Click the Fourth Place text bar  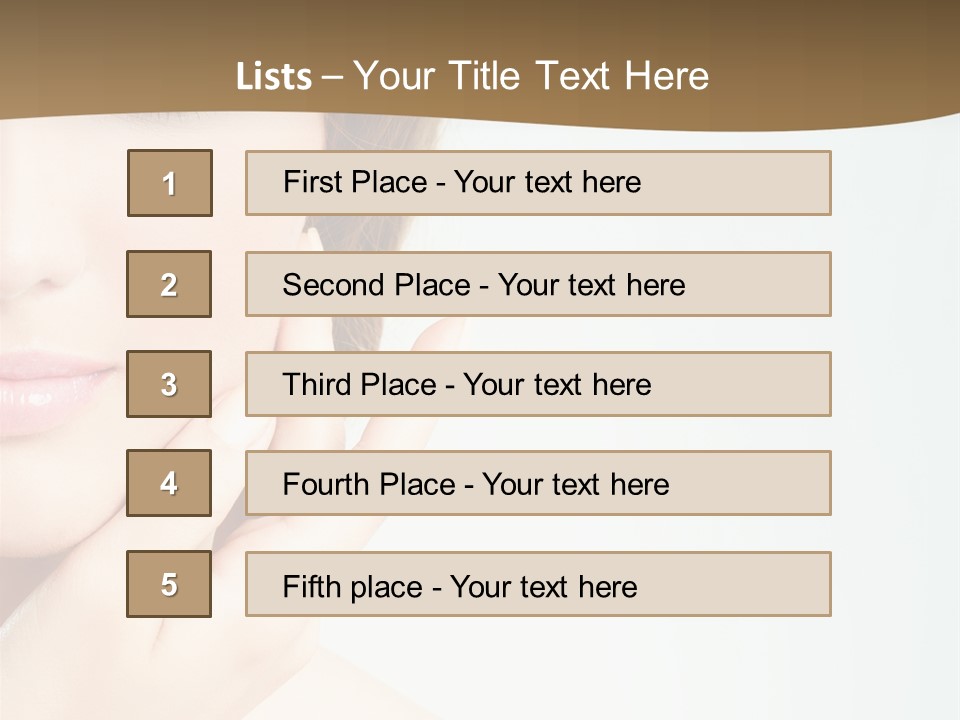point(538,483)
